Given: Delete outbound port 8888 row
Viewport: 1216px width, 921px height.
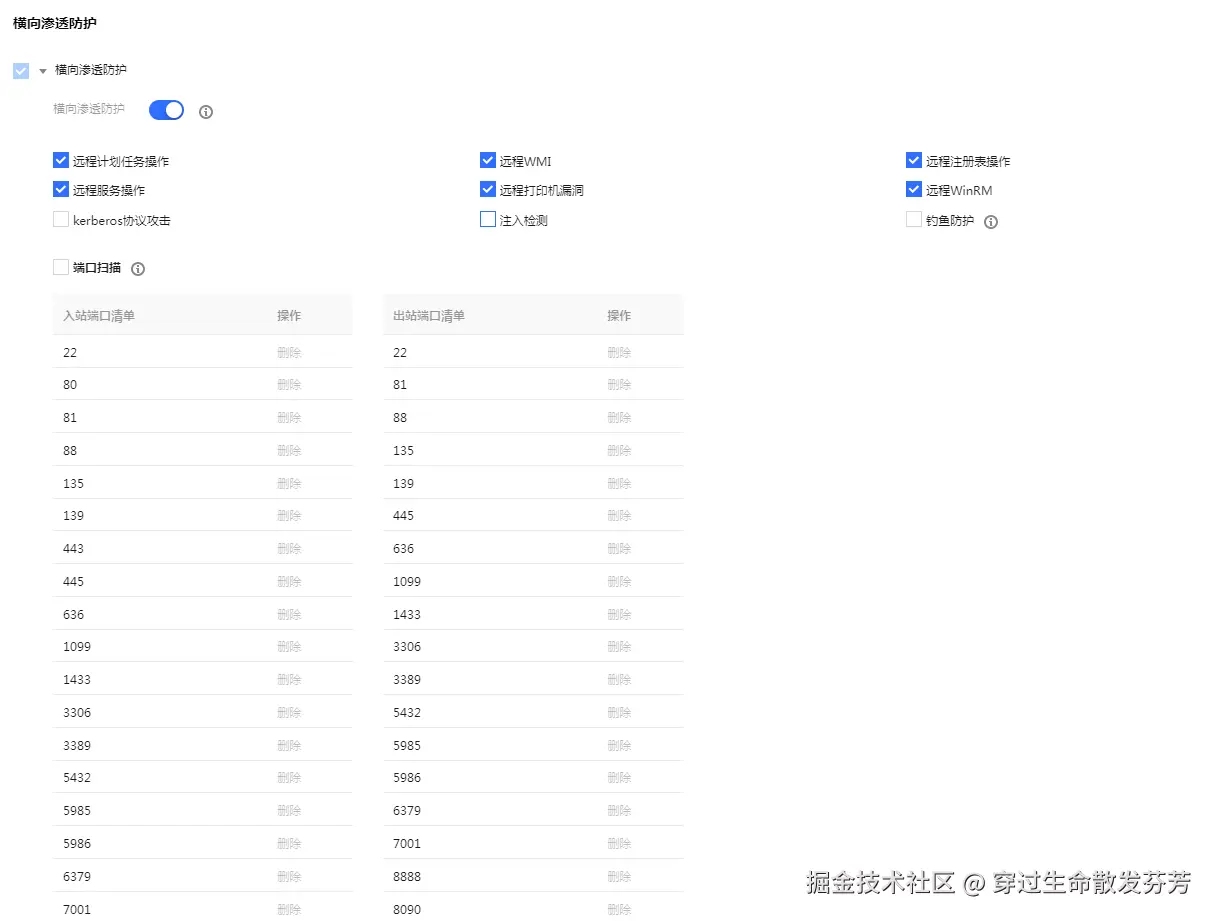Looking at the screenshot, I should click(619, 877).
